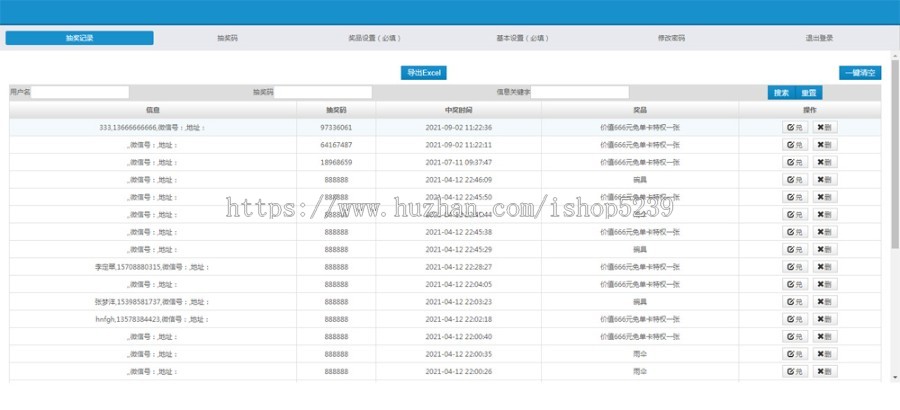
Task: Redeem the prize for phone 15398581737
Action: [796, 301]
